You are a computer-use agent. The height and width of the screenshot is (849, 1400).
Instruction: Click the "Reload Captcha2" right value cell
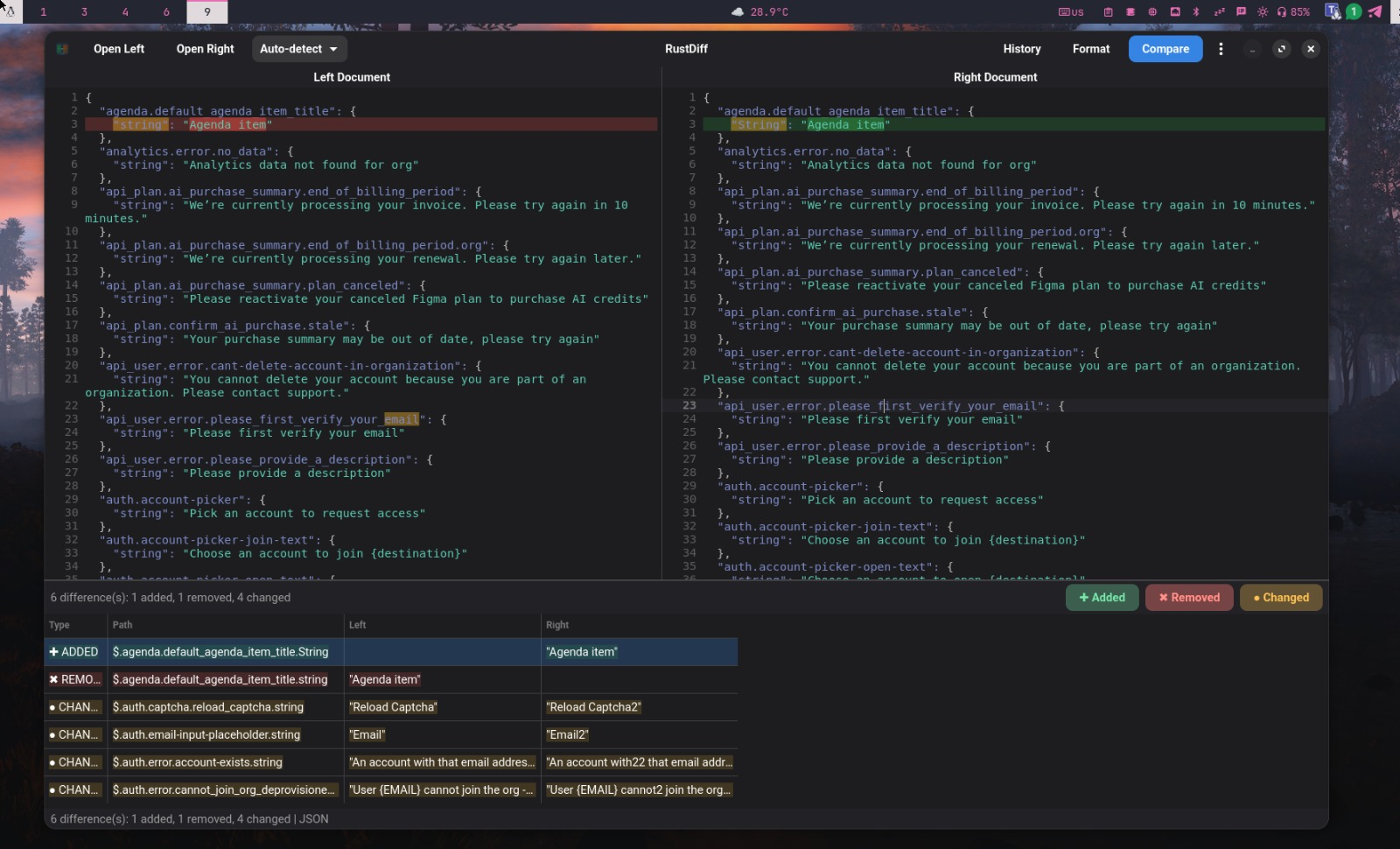click(x=639, y=707)
